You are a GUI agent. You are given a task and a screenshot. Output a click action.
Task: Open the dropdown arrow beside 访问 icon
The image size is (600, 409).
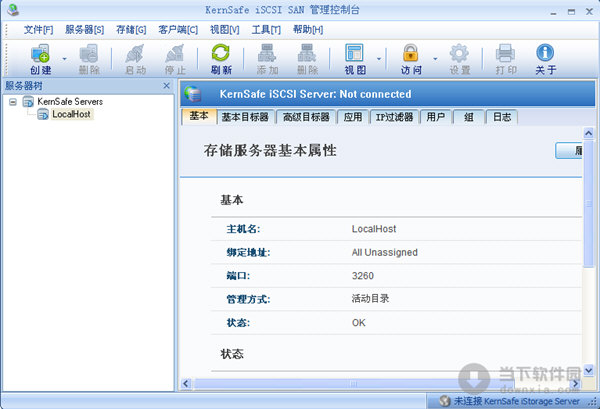tap(435, 59)
